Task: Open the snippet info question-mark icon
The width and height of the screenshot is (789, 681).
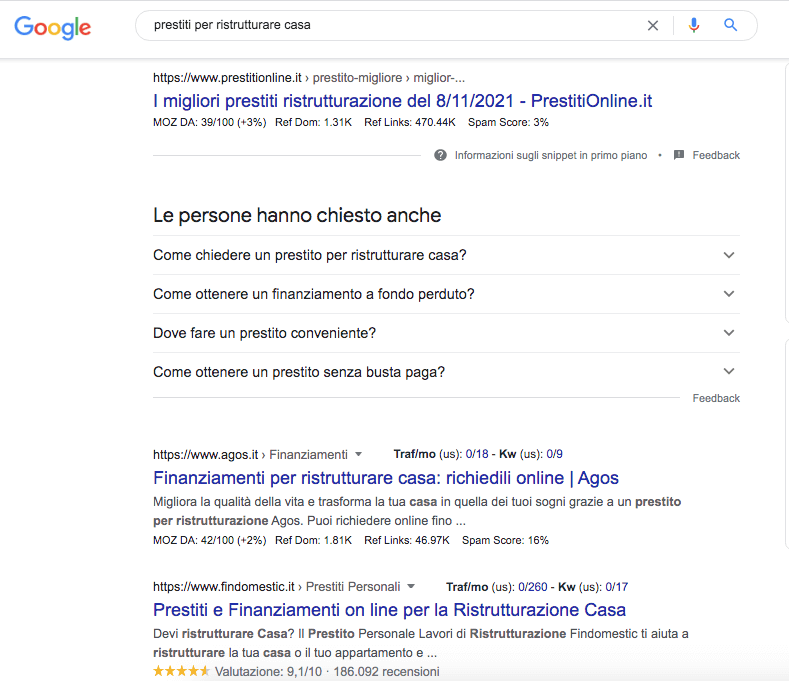Action: pyautogui.click(x=440, y=155)
